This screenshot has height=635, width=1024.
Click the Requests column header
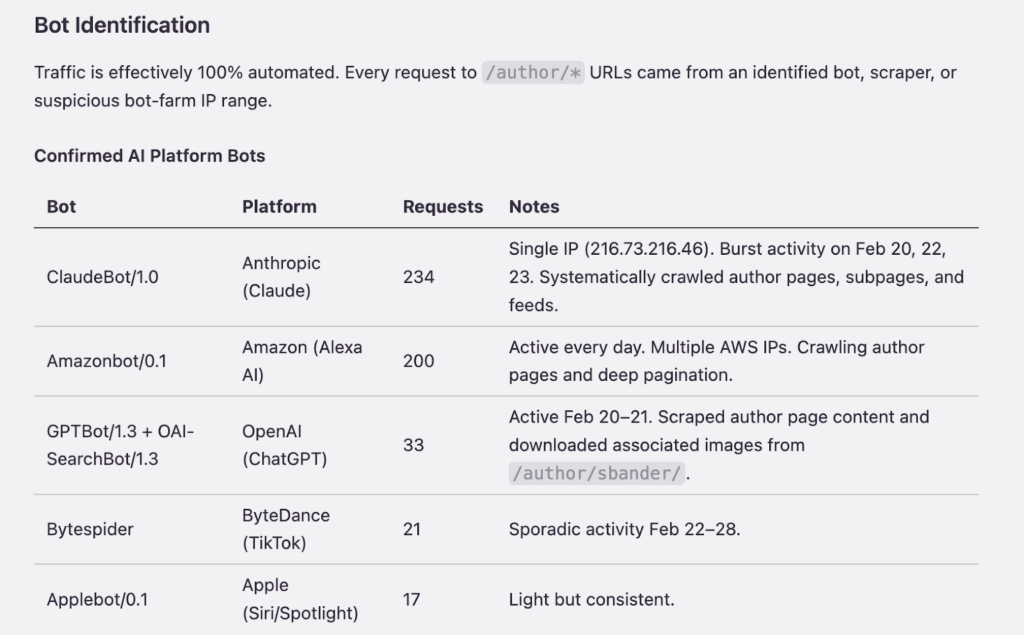tap(442, 207)
